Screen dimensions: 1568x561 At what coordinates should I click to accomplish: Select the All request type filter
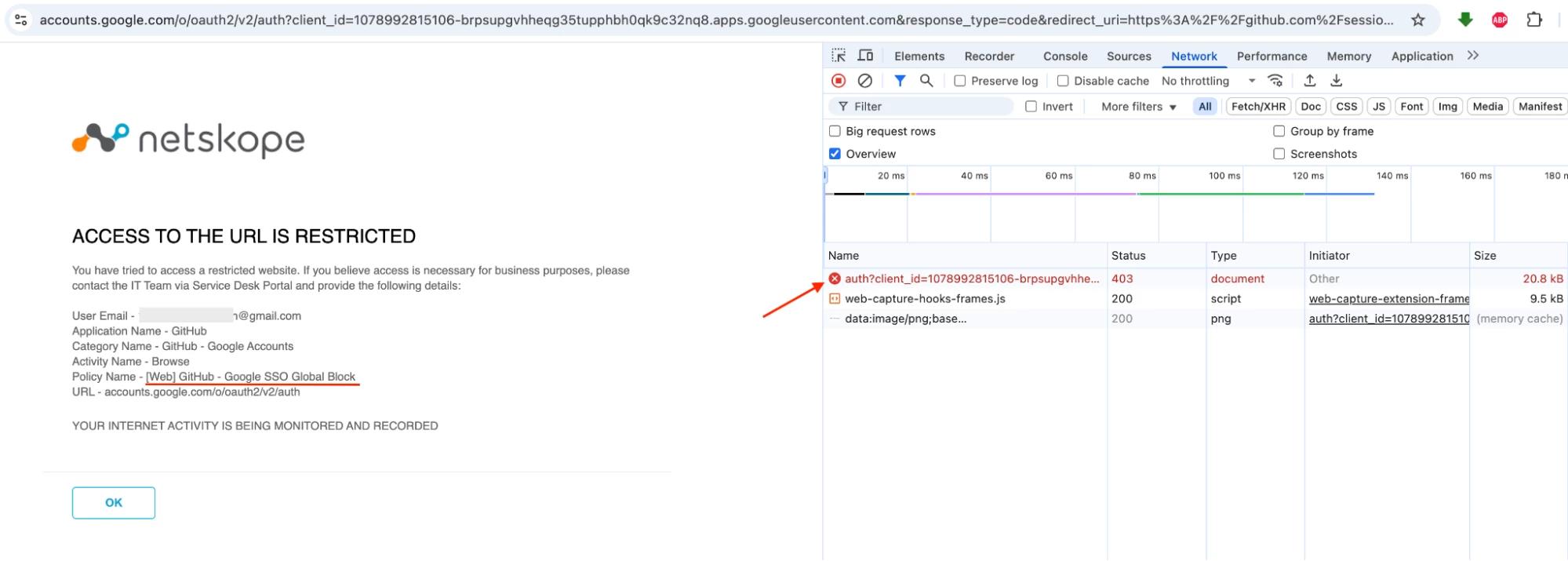coord(1205,107)
